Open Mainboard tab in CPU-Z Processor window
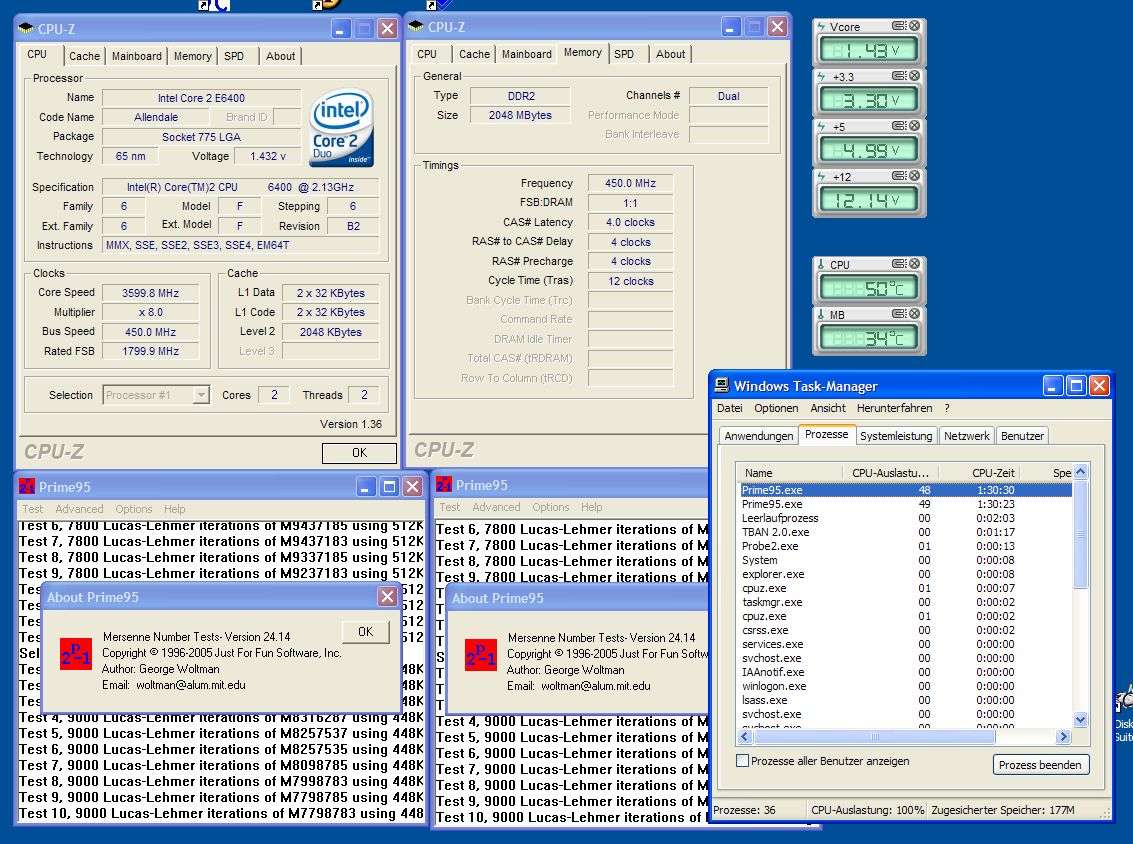 coord(137,56)
